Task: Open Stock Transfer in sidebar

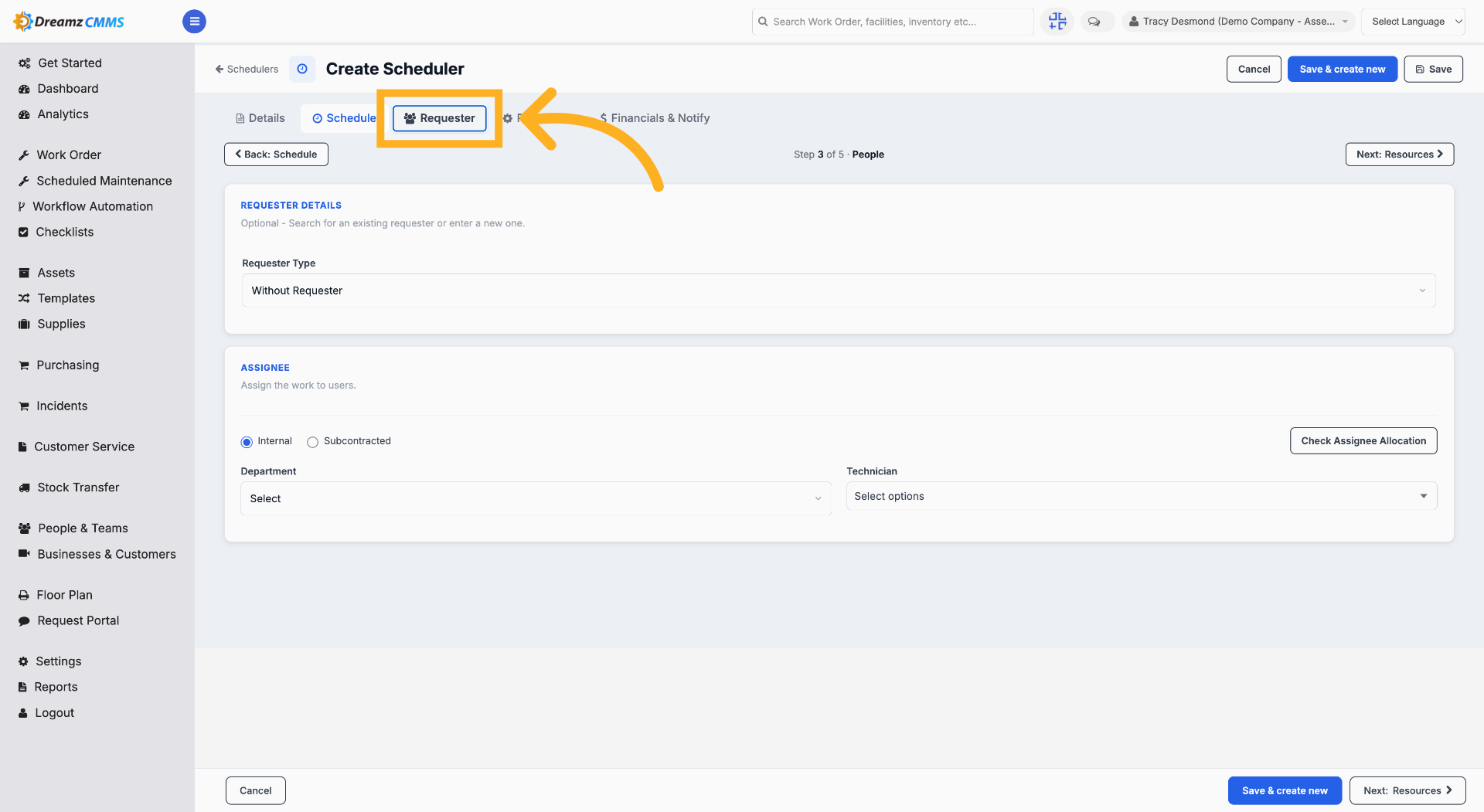Action: [x=69, y=488]
